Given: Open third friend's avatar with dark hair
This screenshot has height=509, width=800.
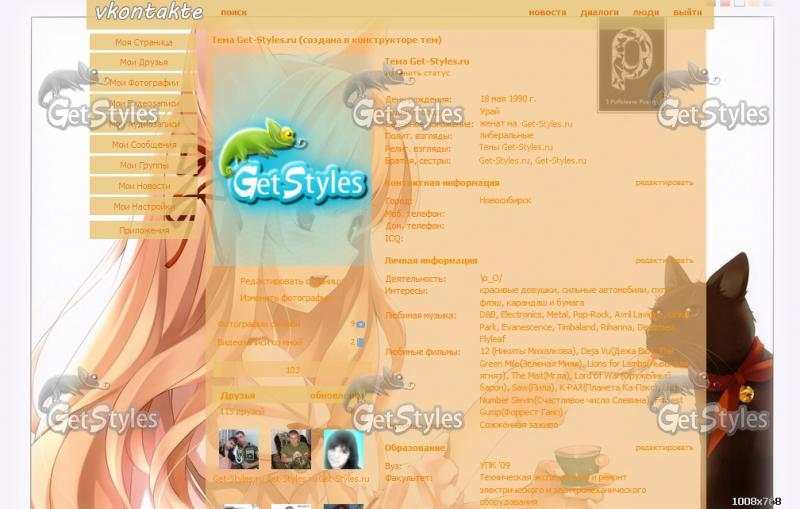Looking at the screenshot, I should pos(343,449).
